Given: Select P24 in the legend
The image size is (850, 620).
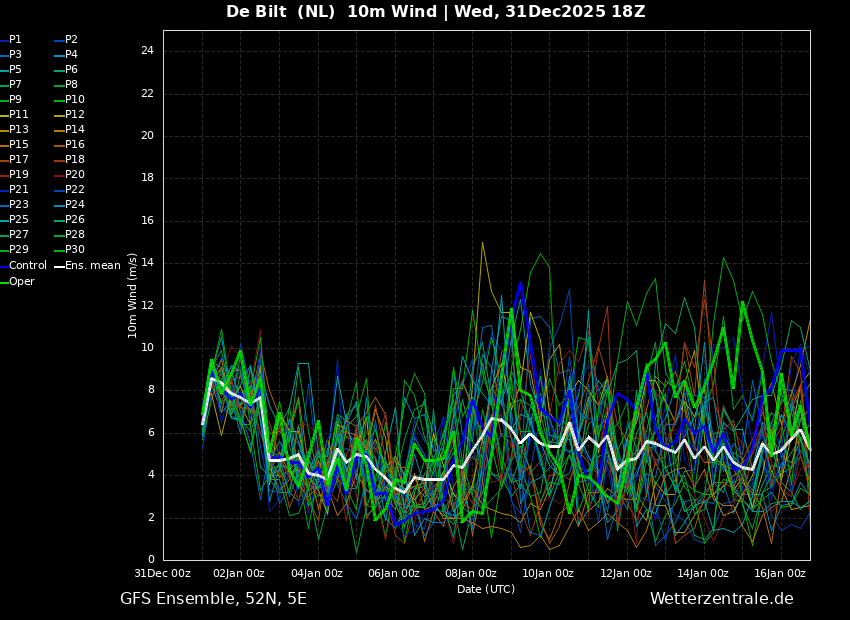Looking at the screenshot, I should [70, 204].
